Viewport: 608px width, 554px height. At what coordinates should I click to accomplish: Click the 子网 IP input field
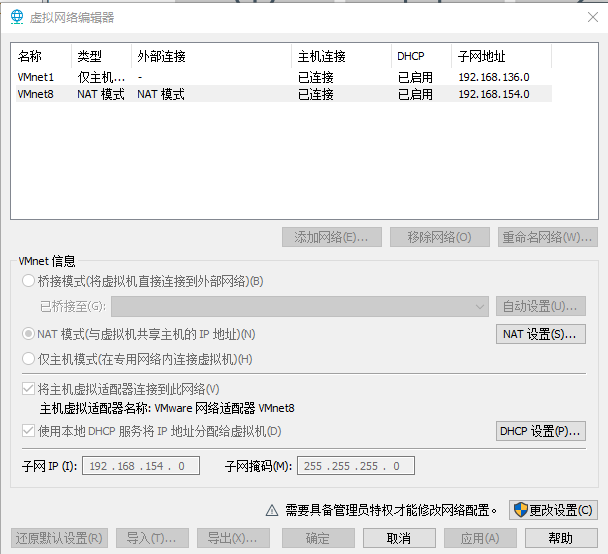point(141,466)
